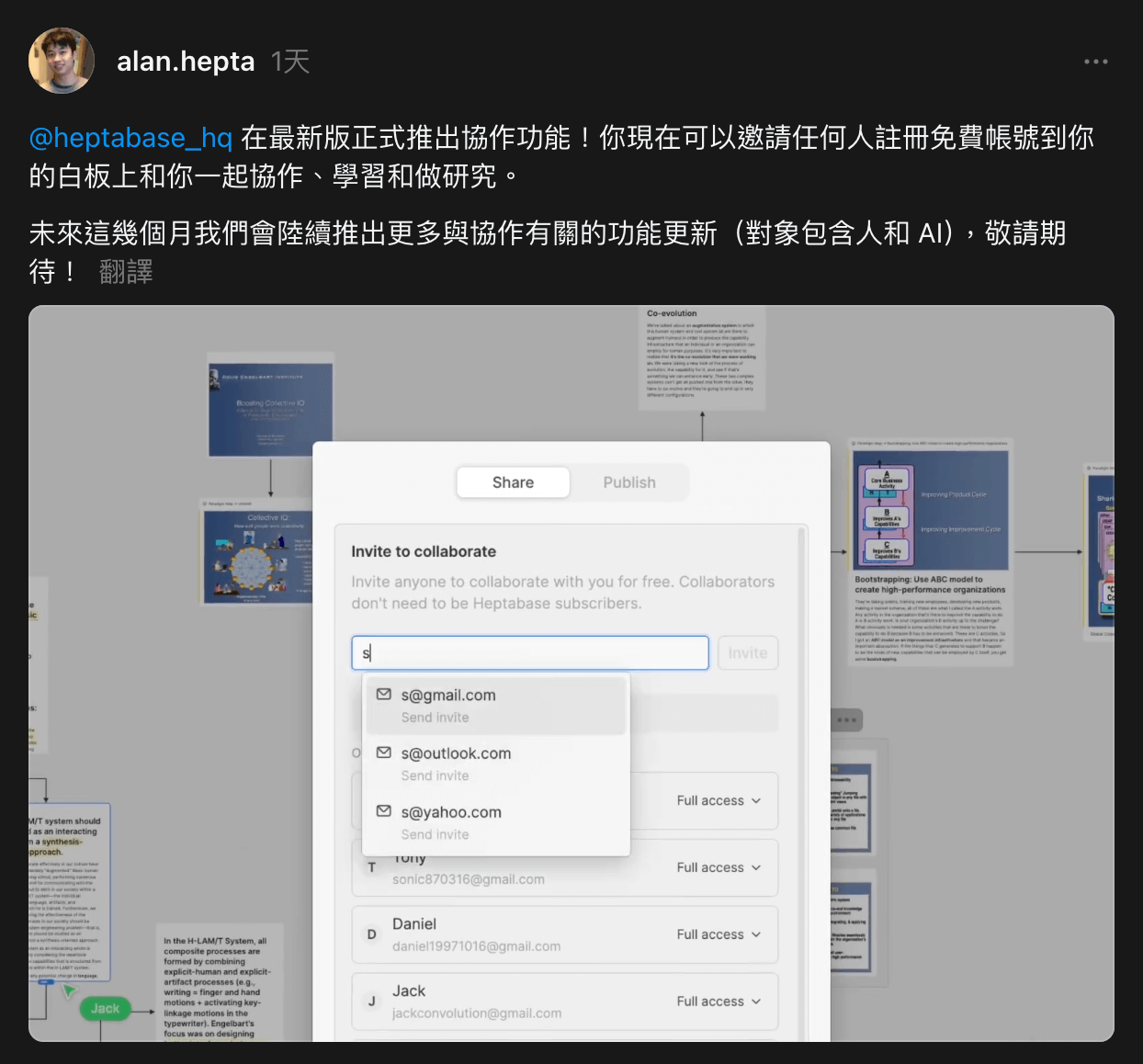Click Jack's circular "J" avatar
The image size is (1143, 1064).
[372, 1002]
